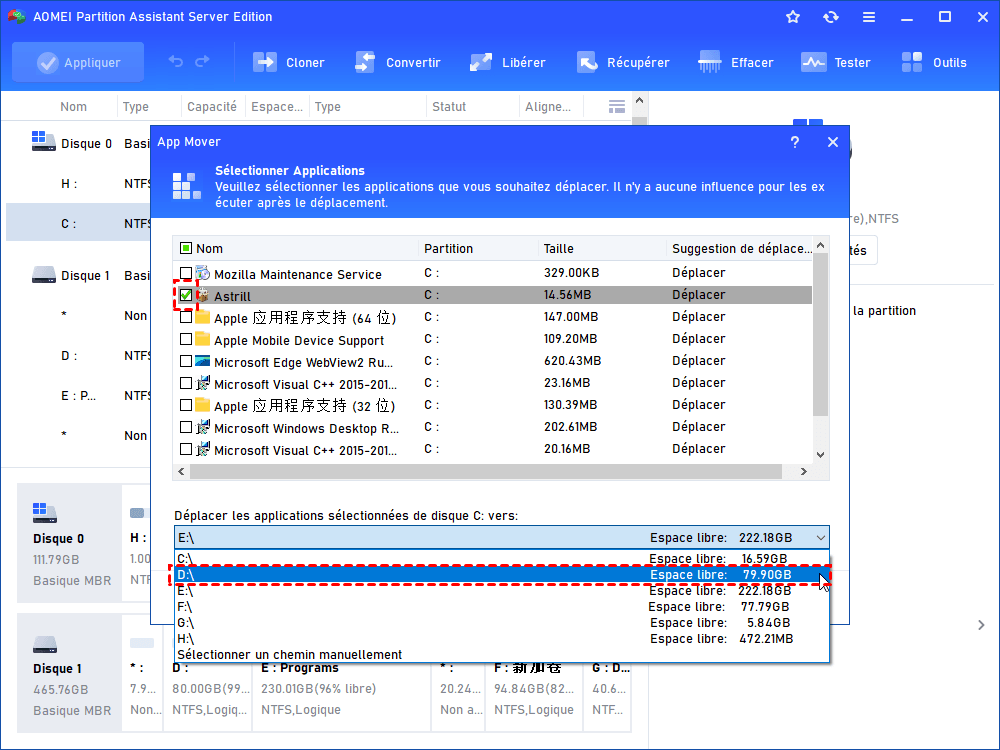Click the star favorite icon in title bar

click(793, 17)
